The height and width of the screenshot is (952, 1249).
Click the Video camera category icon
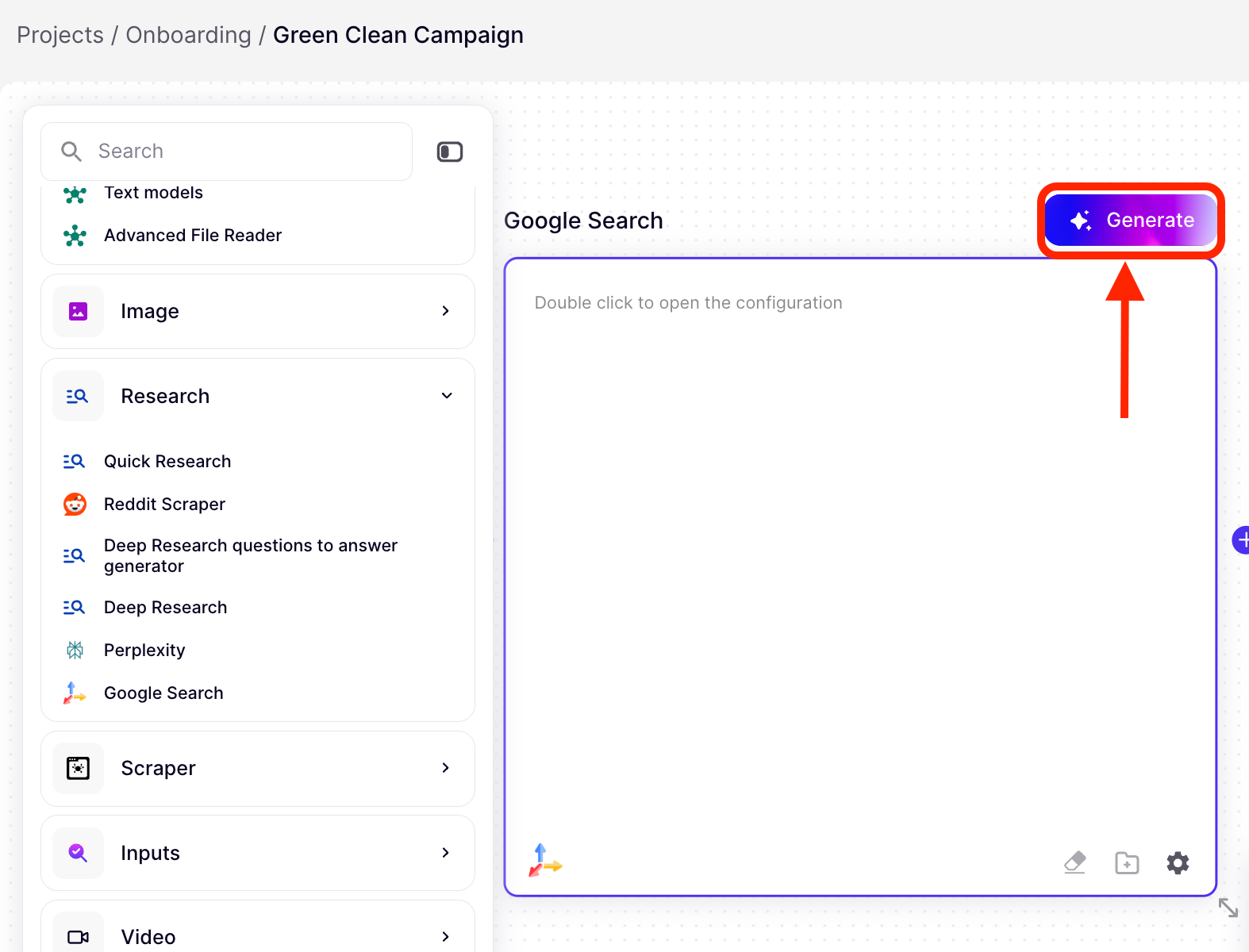[x=78, y=937]
